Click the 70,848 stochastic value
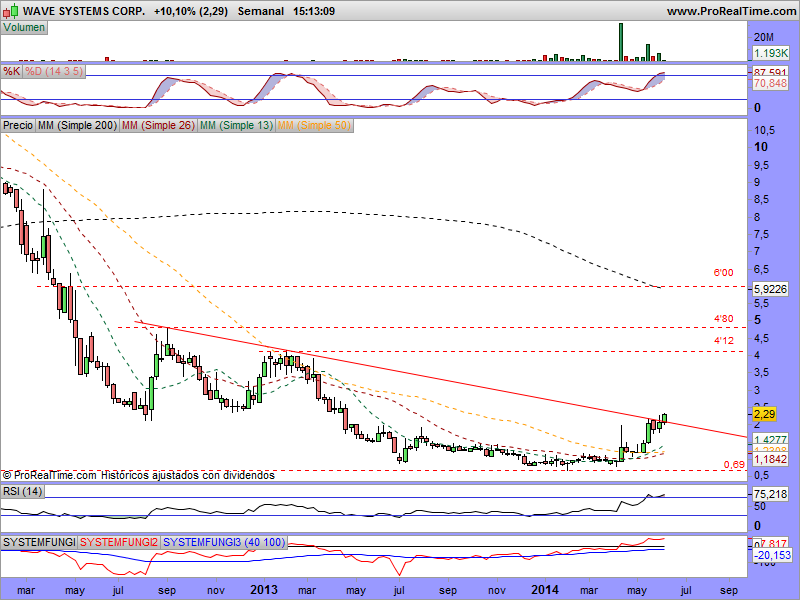The height and width of the screenshot is (600, 800). (770, 83)
